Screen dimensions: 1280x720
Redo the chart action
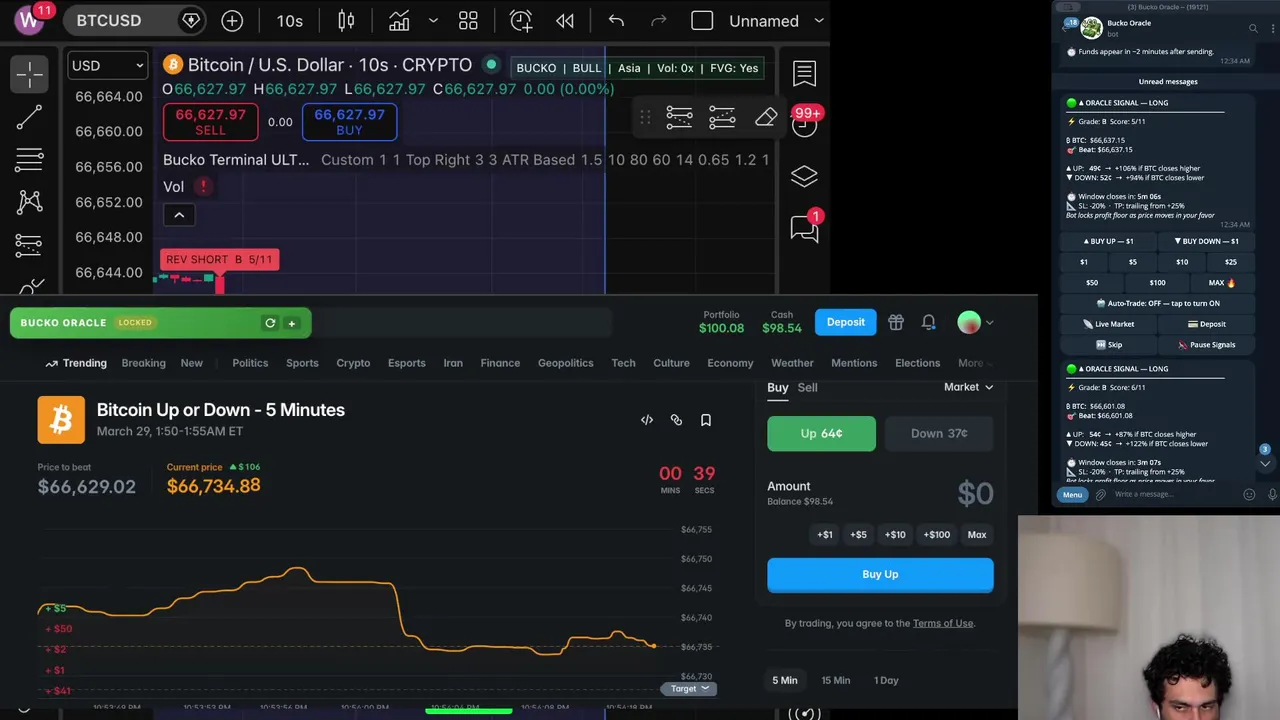pyautogui.click(x=658, y=21)
